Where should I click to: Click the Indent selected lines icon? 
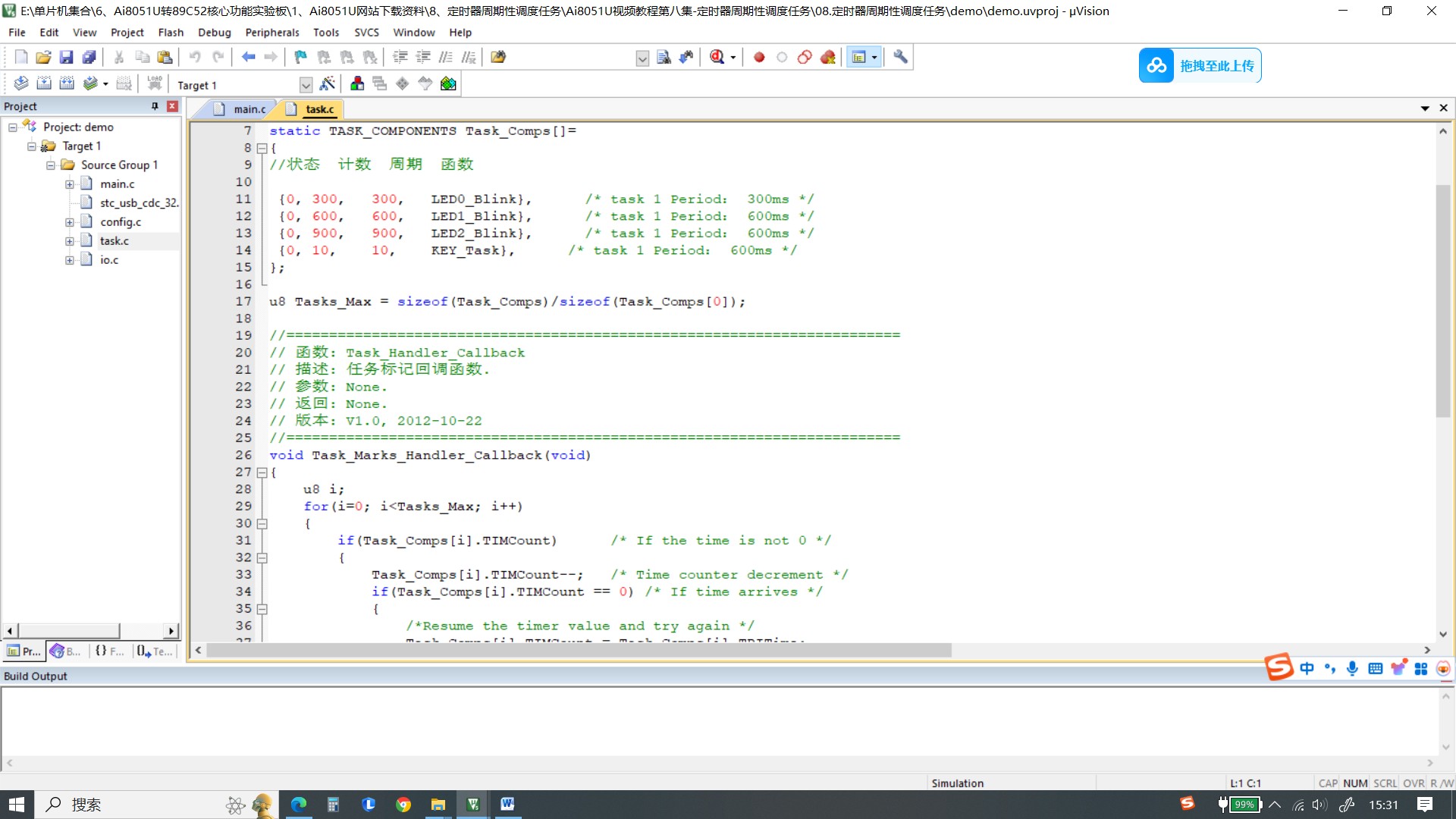[400, 57]
